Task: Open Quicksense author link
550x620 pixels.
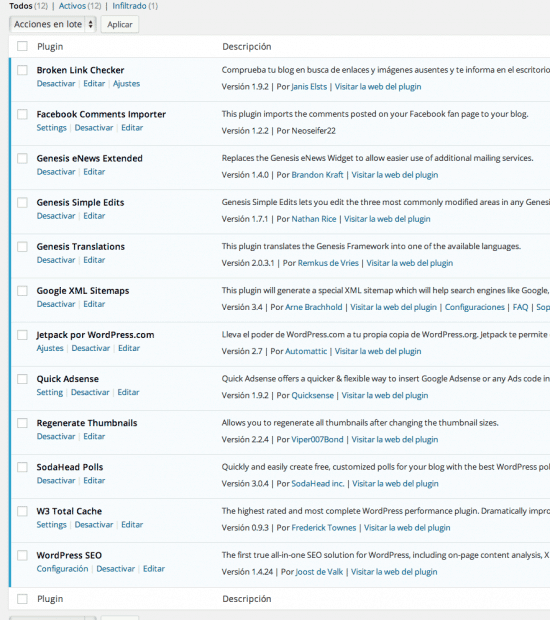Action: tap(312, 395)
